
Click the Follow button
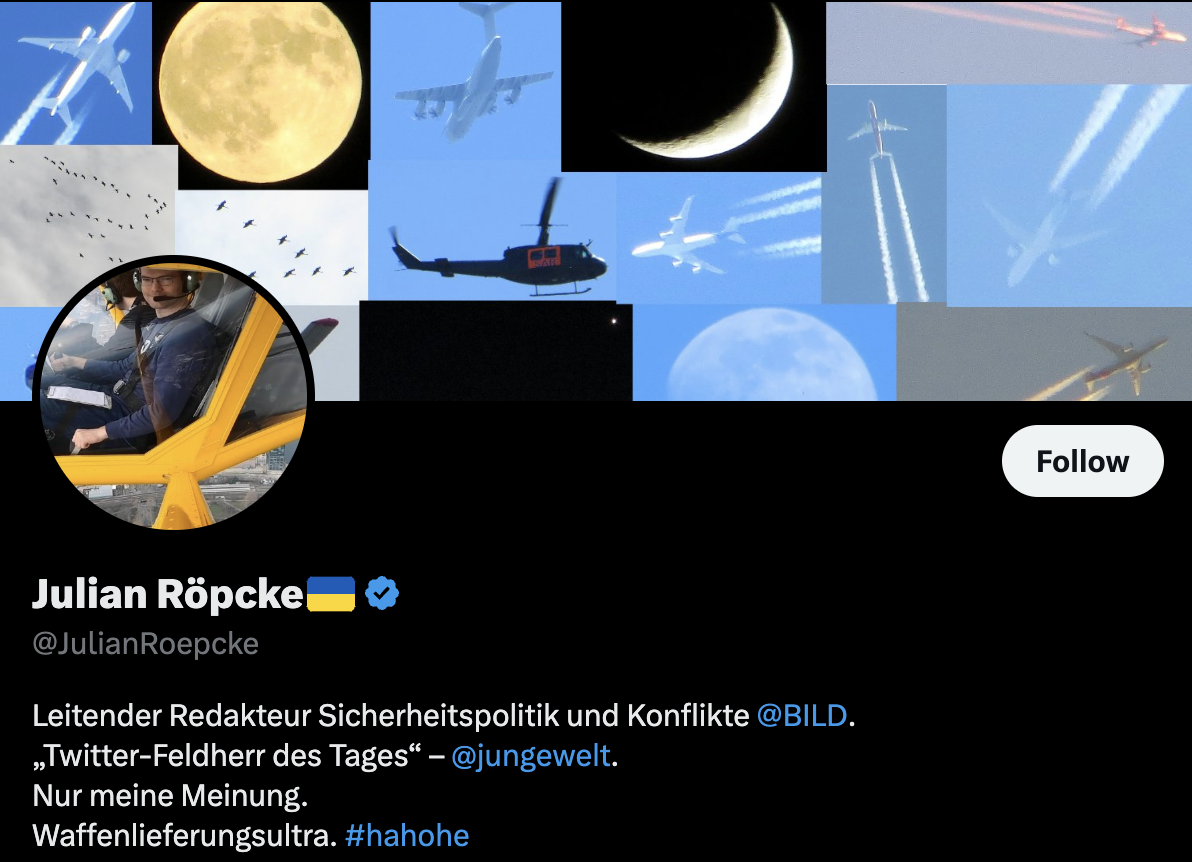pyautogui.click(x=1083, y=461)
